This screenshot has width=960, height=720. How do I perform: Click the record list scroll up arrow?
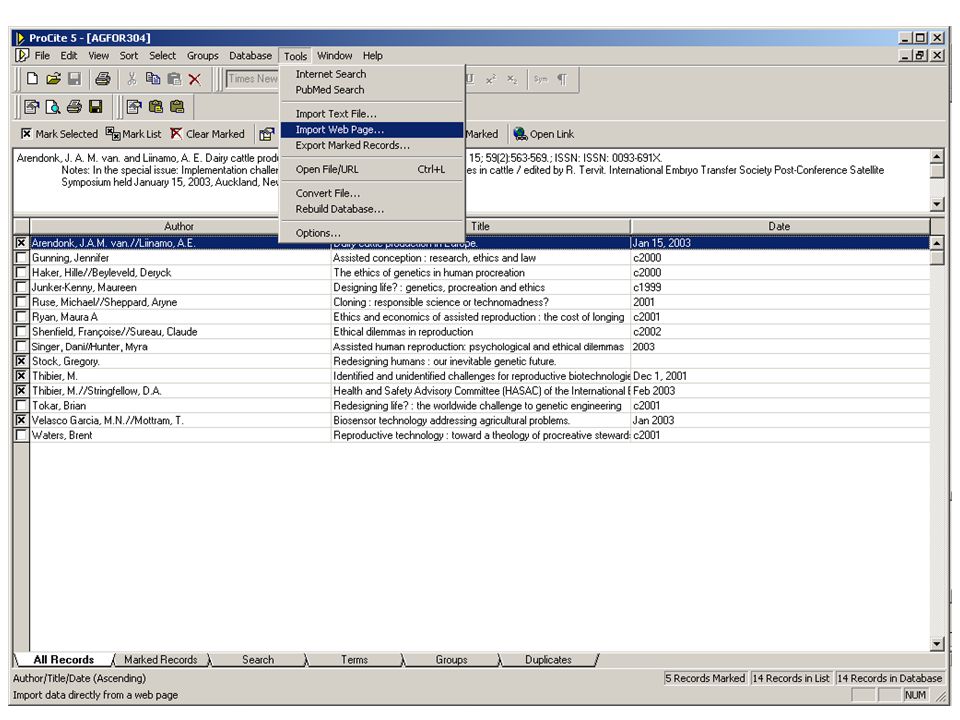point(937,244)
